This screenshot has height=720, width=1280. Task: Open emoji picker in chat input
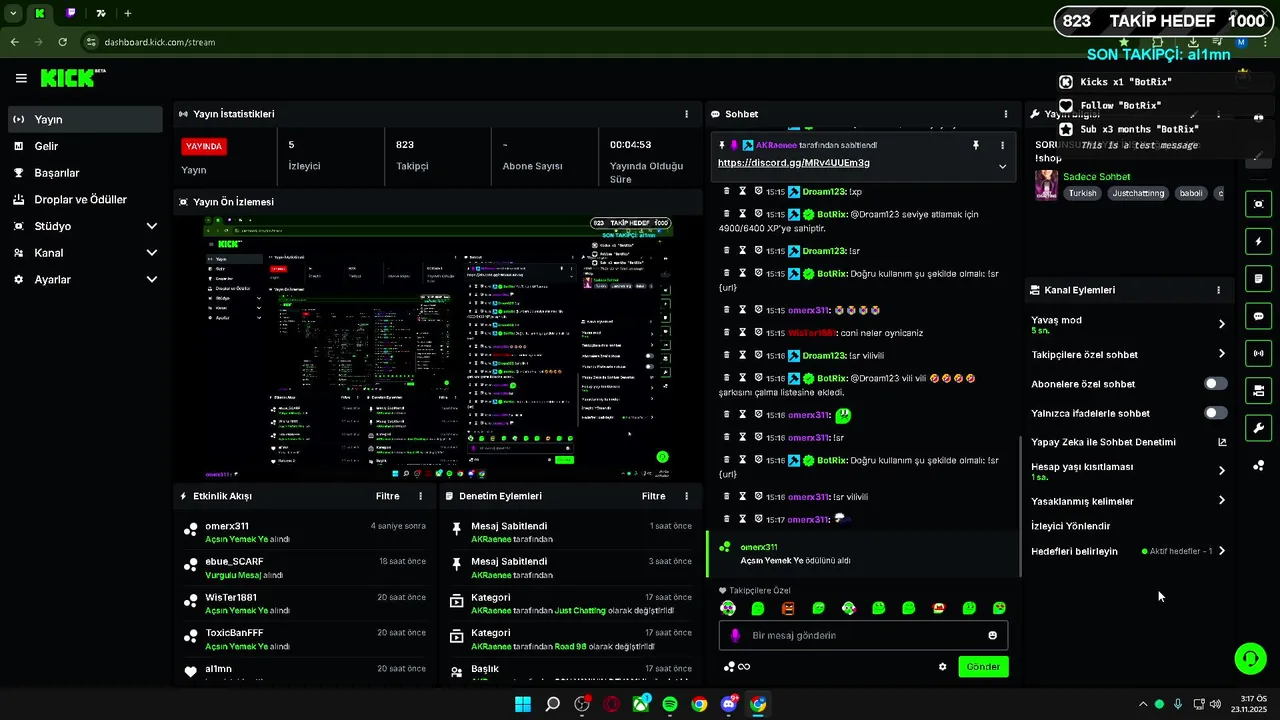(992, 635)
